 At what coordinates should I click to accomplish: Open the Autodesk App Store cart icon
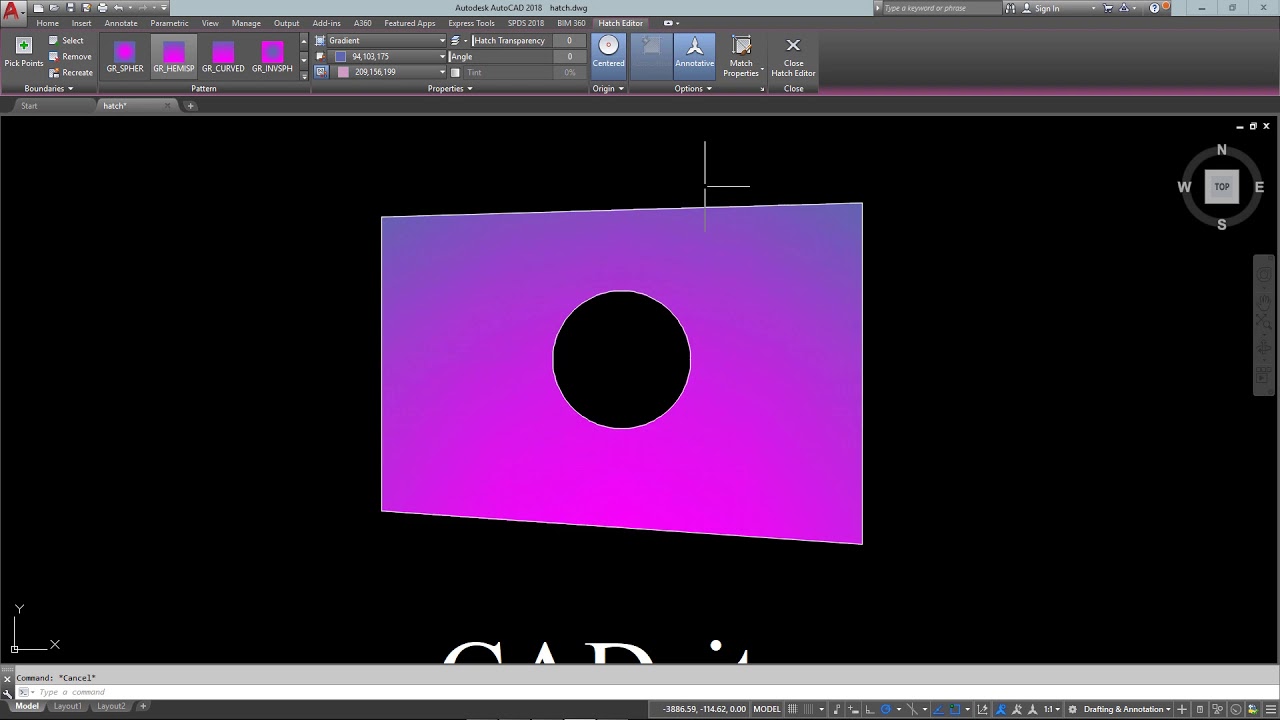[x=1108, y=8]
